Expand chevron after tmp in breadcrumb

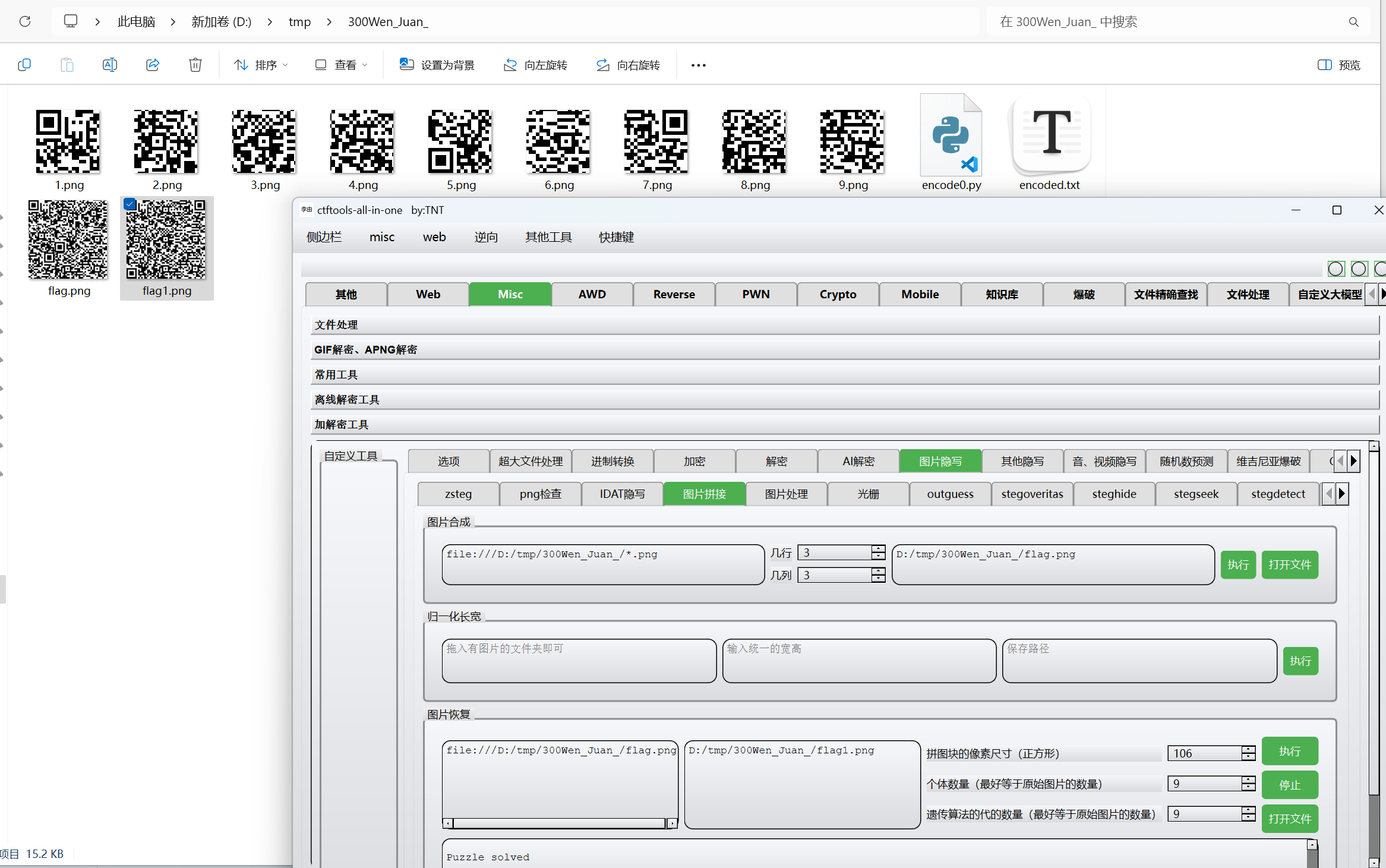click(329, 22)
